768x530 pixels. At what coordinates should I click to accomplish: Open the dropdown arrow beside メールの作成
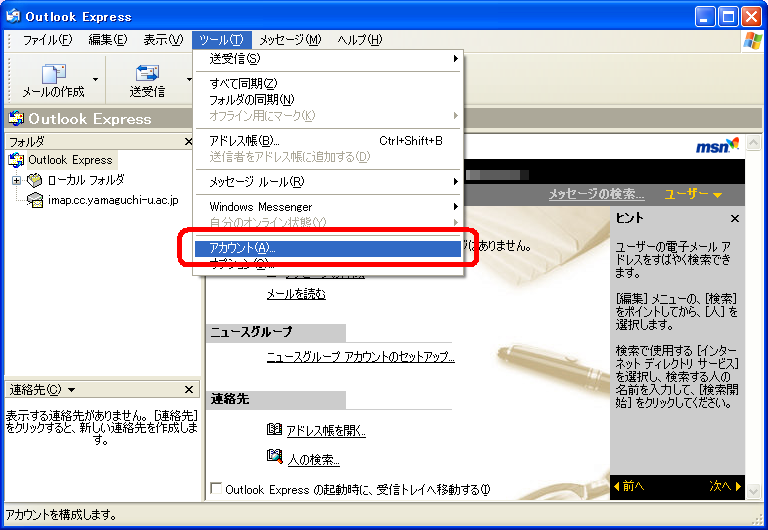pos(96,79)
